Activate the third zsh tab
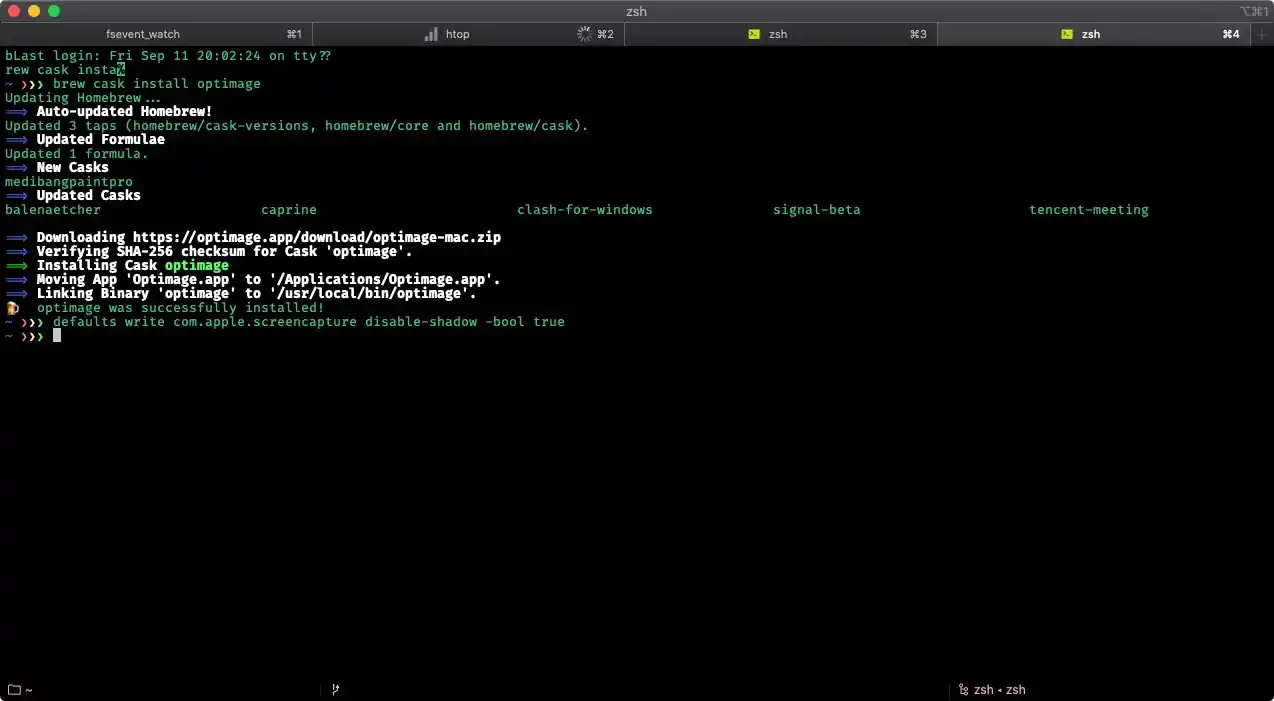 778,33
